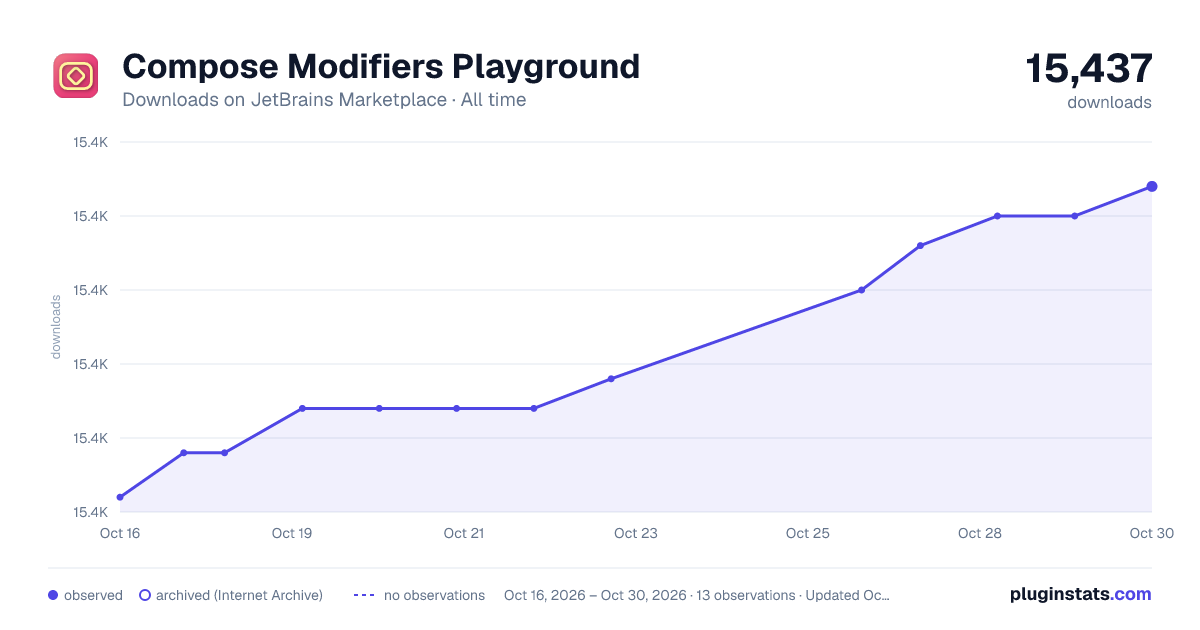1200x630 pixels.
Task: Open the pluginstats.com link
Action: tap(1080, 594)
